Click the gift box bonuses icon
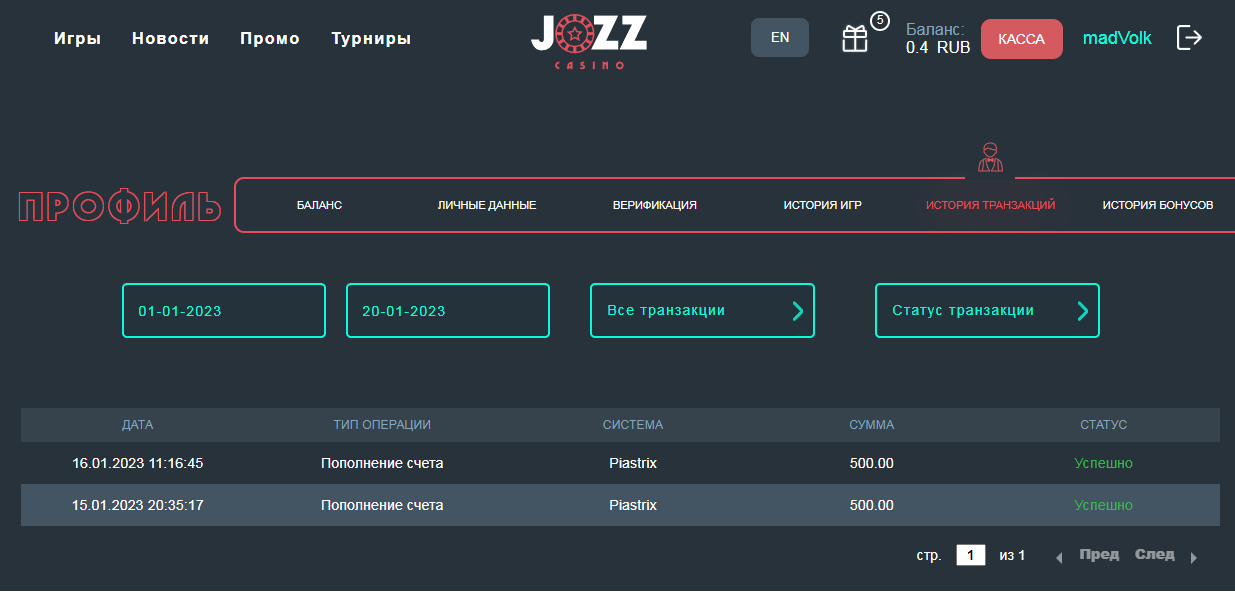 [855, 39]
